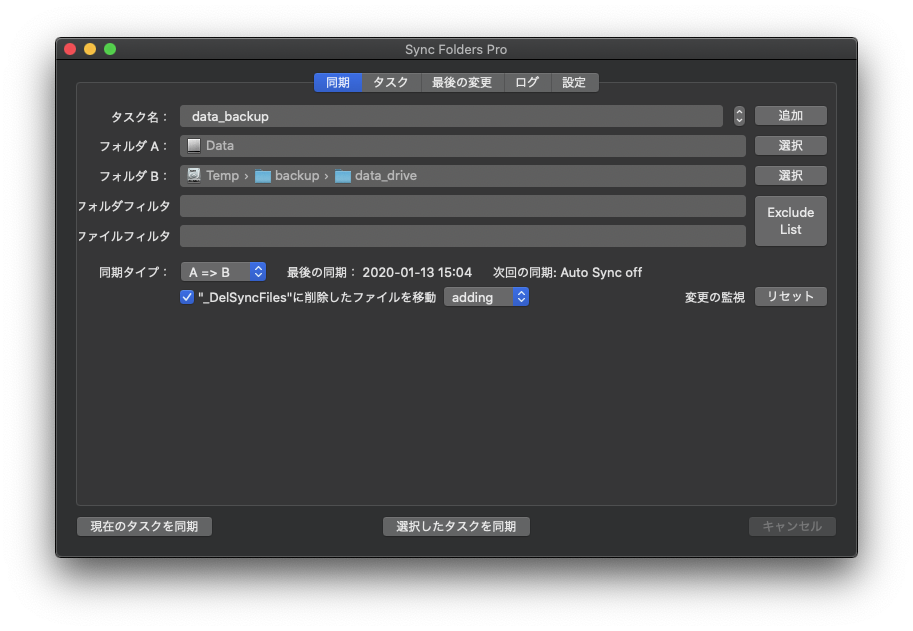Click the 変更の監視 label

coord(714,297)
